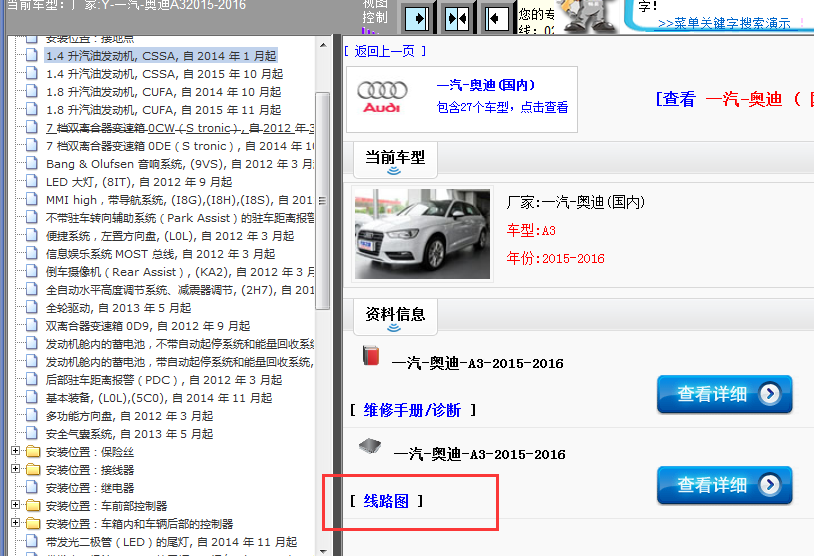Click 查看详细 button for repair manual
Image resolution: width=814 pixels, height=556 pixels.
[x=725, y=395]
